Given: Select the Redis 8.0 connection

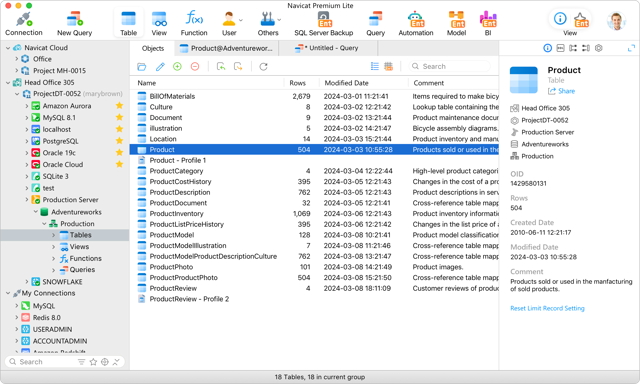Looking at the screenshot, I should (47, 317).
